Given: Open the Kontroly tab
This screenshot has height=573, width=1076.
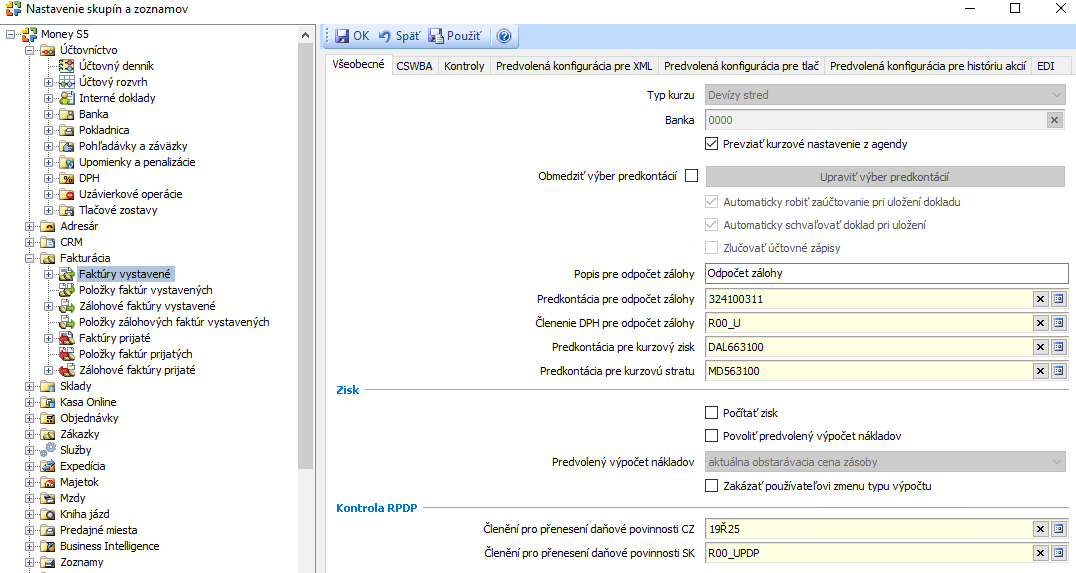Looking at the screenshot, I should (464, 66).
